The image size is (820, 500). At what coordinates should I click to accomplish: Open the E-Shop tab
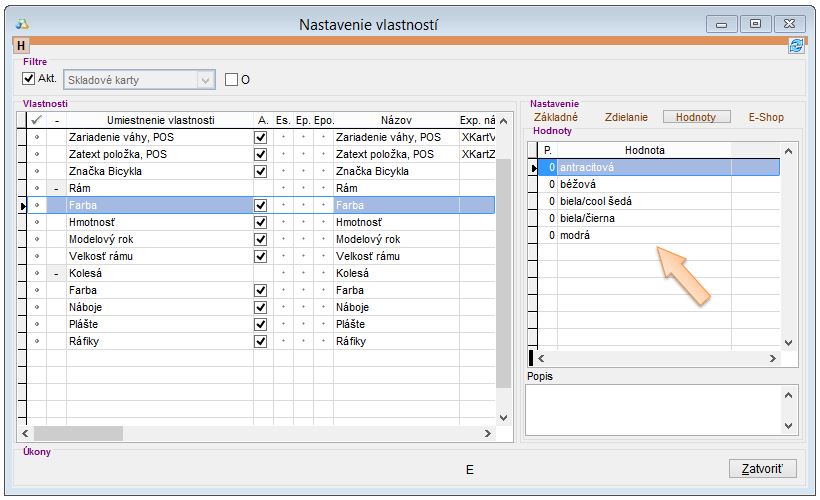(766, 117)
